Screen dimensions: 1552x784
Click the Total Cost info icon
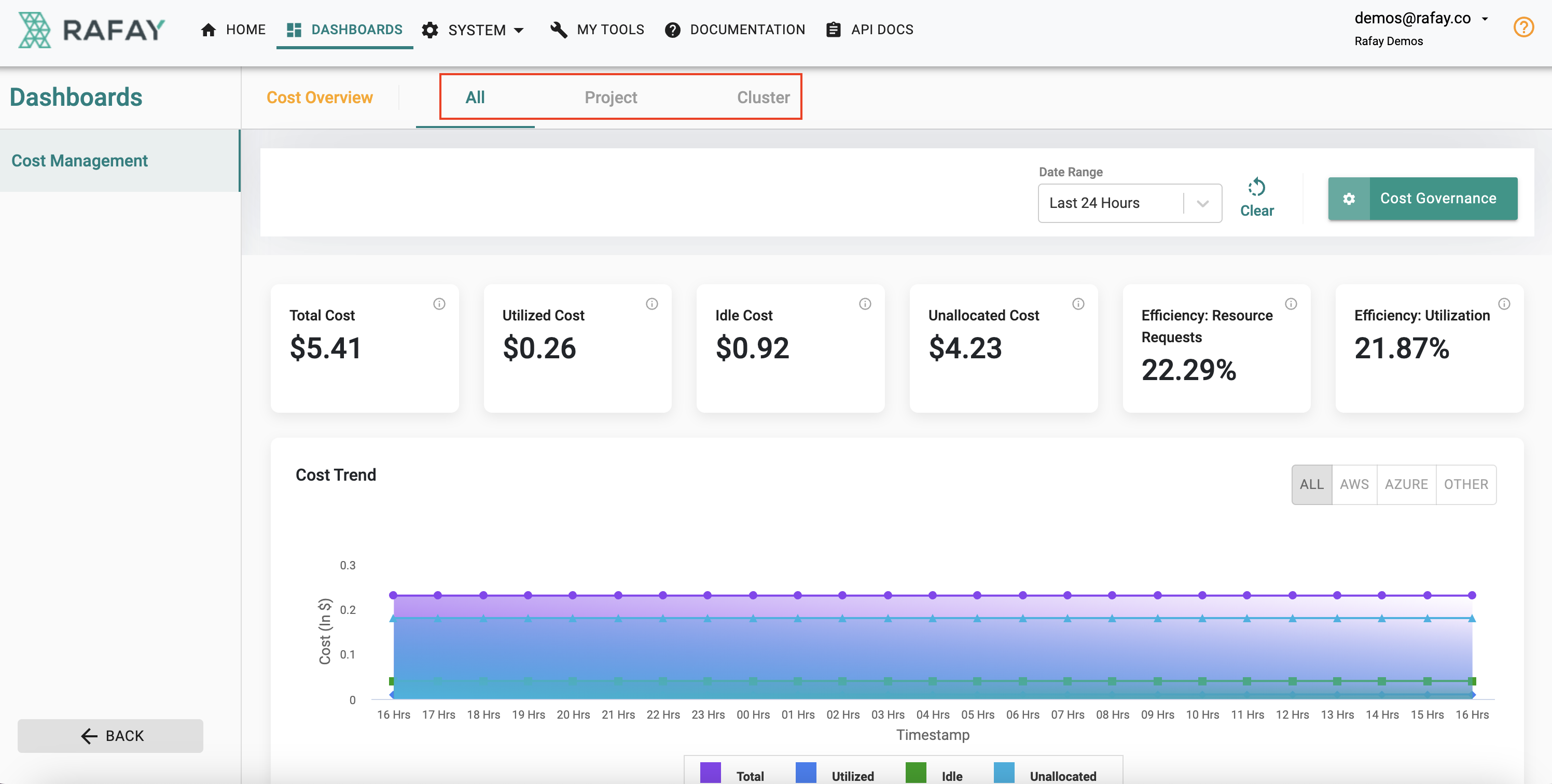tap(439, 304)
